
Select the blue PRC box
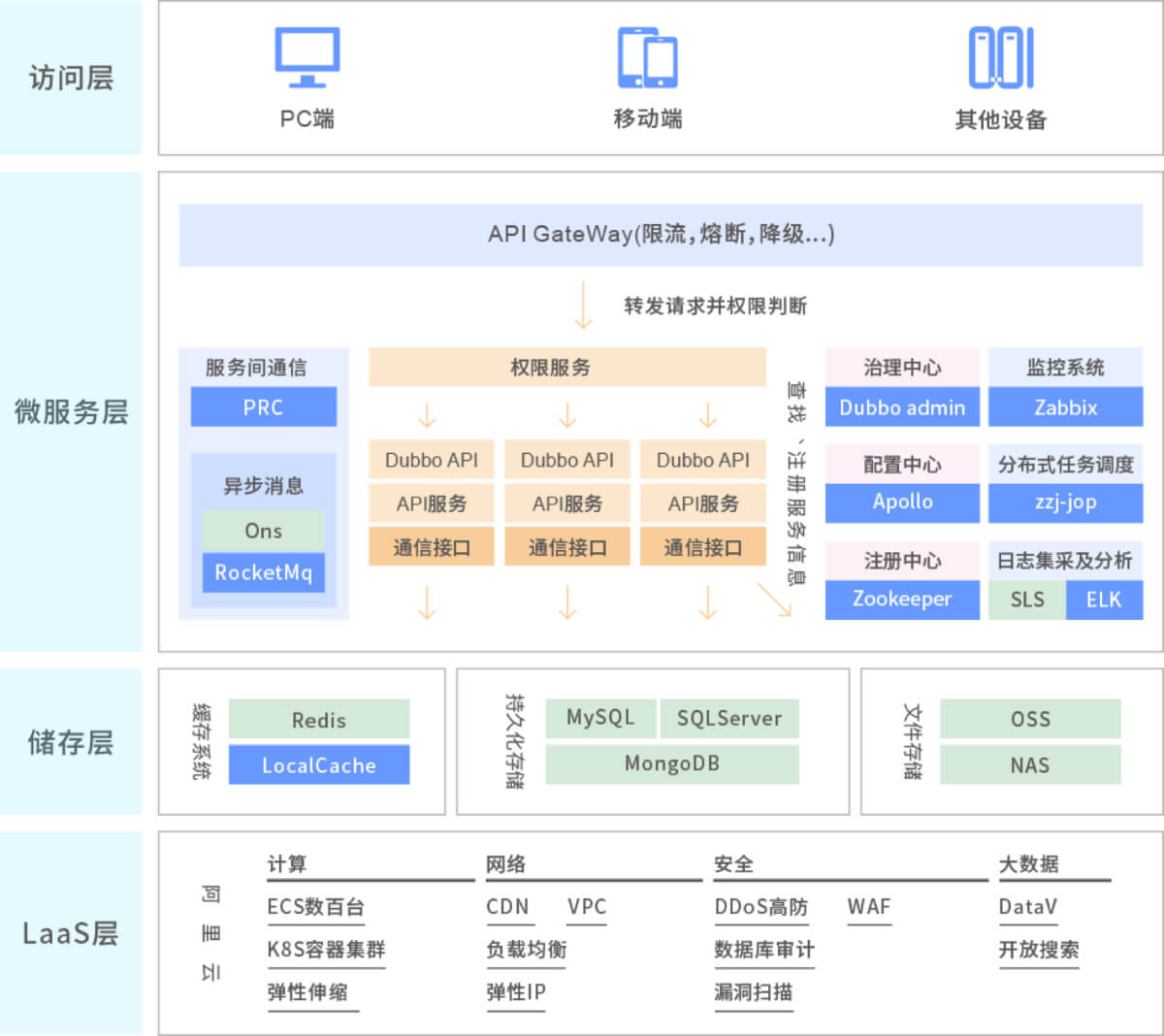[x=263, y=407]
